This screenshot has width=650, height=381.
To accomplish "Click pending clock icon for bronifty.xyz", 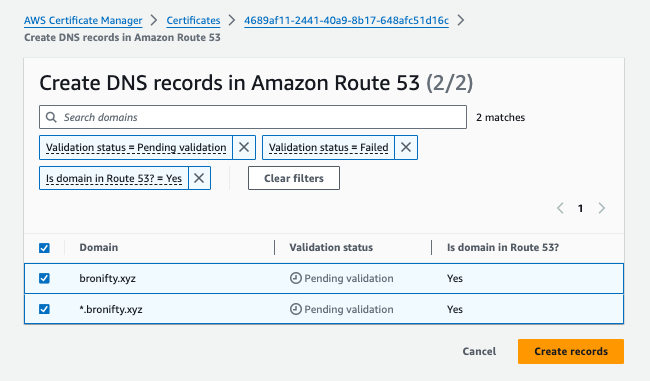I will pos(296,278).
